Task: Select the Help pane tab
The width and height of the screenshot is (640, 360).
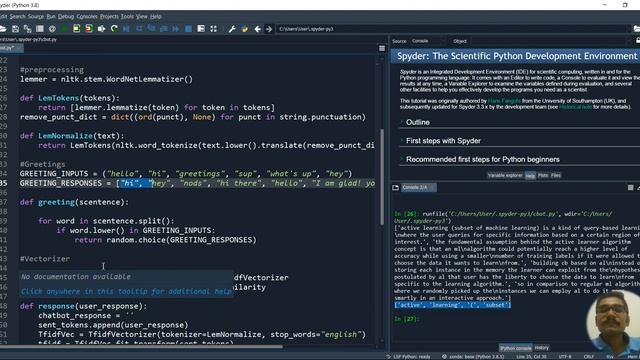Action: point(530,176)
